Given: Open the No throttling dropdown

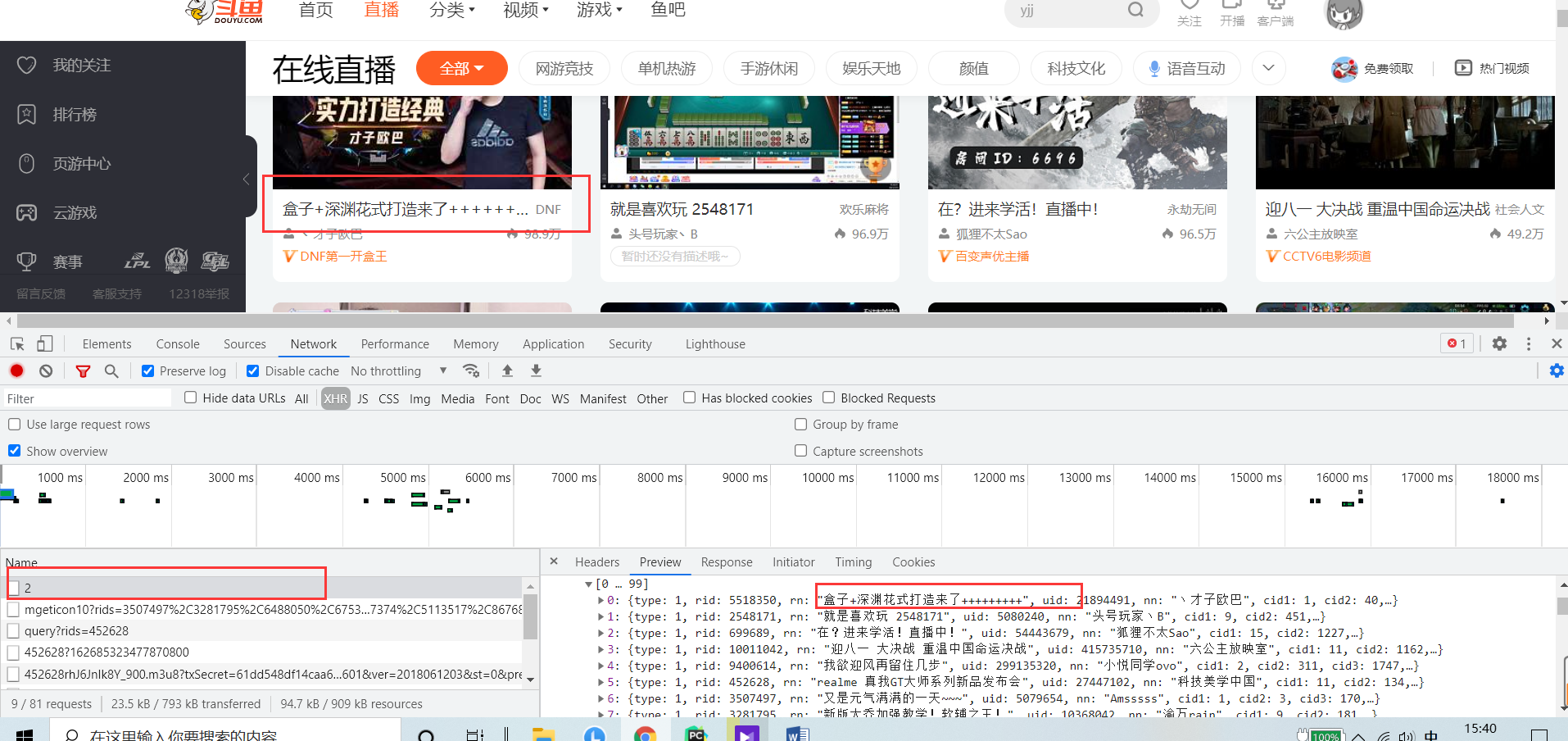Looking at the screenshot, I should point(399,370).
